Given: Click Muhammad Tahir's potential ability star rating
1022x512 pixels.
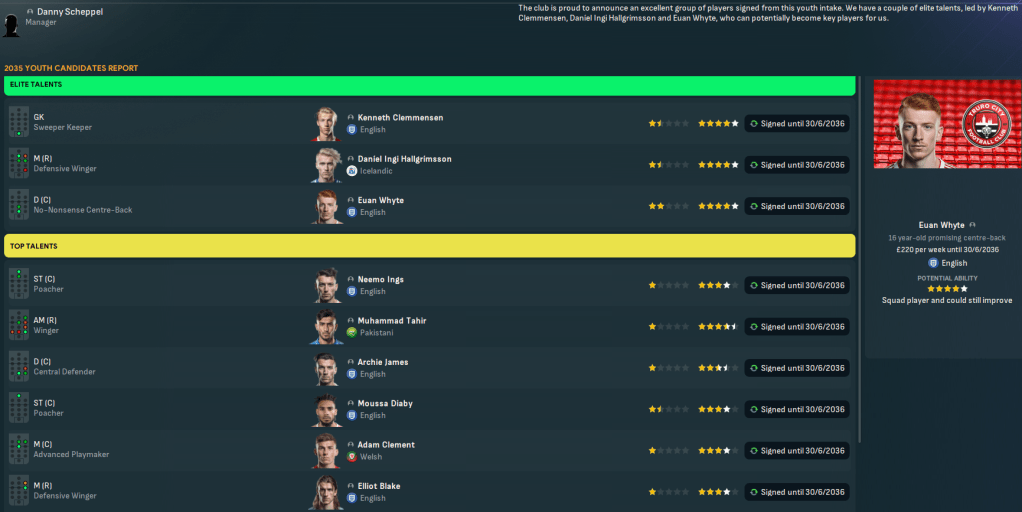Looking at the screenshot, I should [x=718, y=327].
